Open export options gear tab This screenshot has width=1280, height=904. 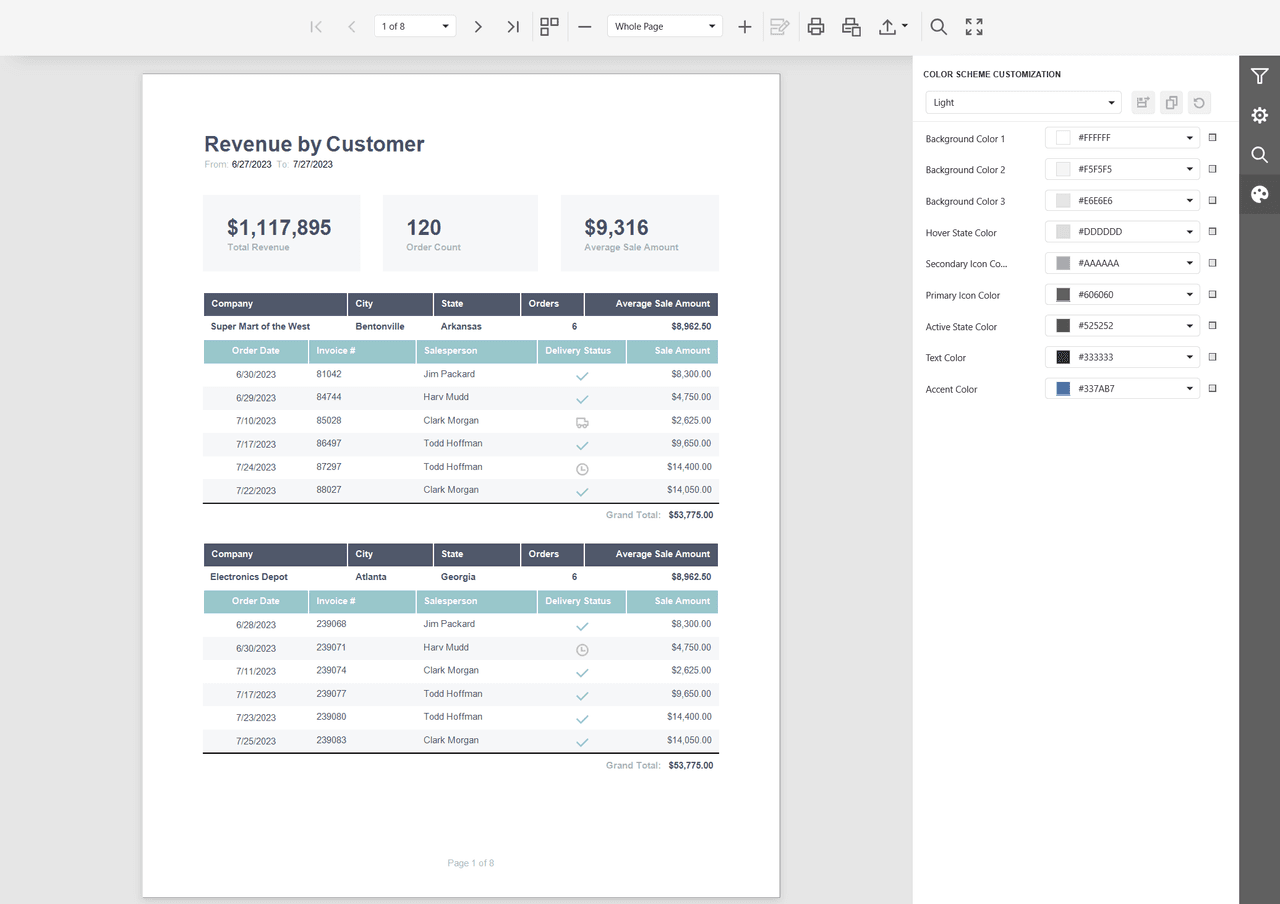[1260, 115]
